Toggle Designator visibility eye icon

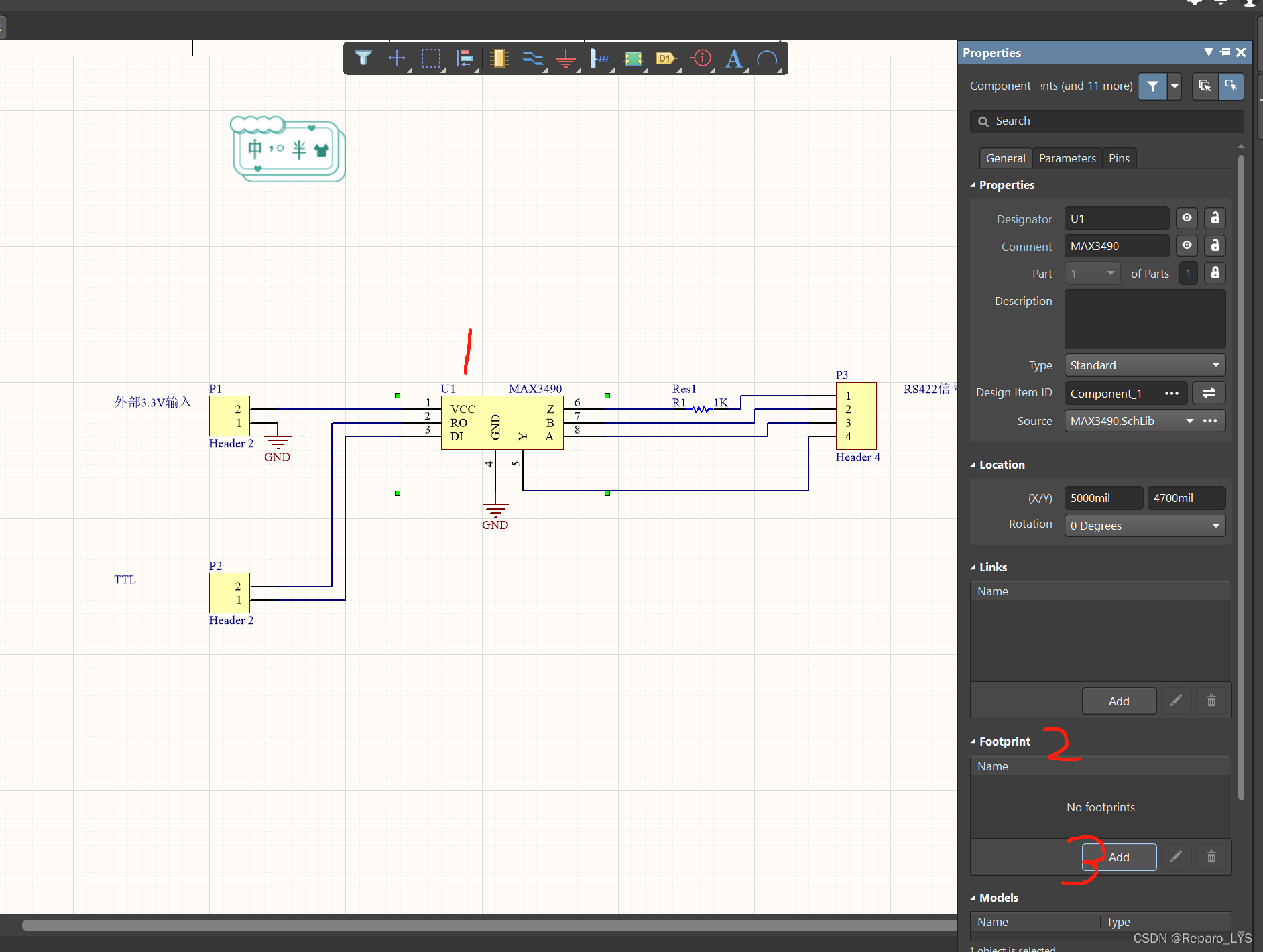pos(1187,219)
